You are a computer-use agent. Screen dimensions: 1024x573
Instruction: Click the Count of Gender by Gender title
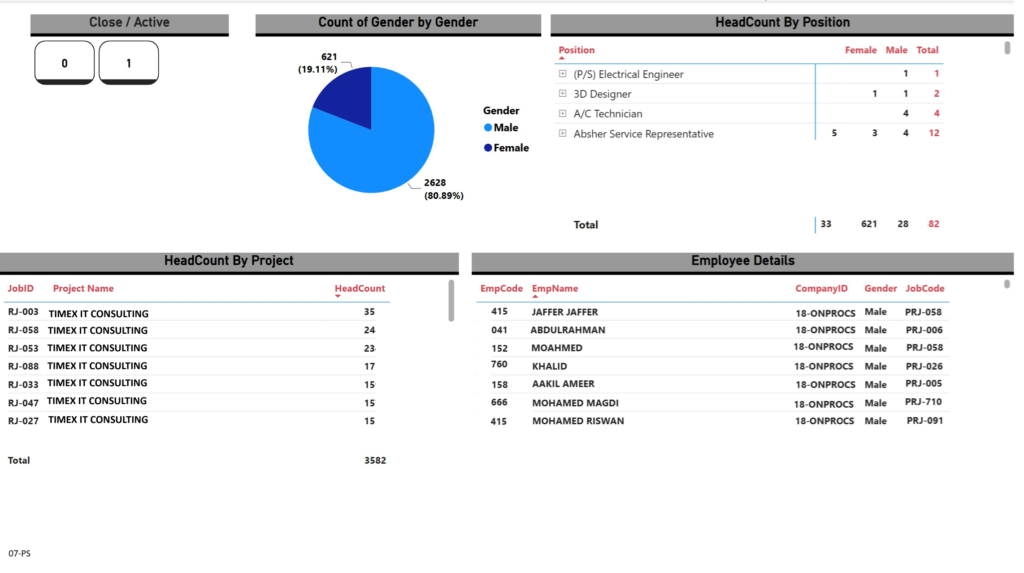398,22
